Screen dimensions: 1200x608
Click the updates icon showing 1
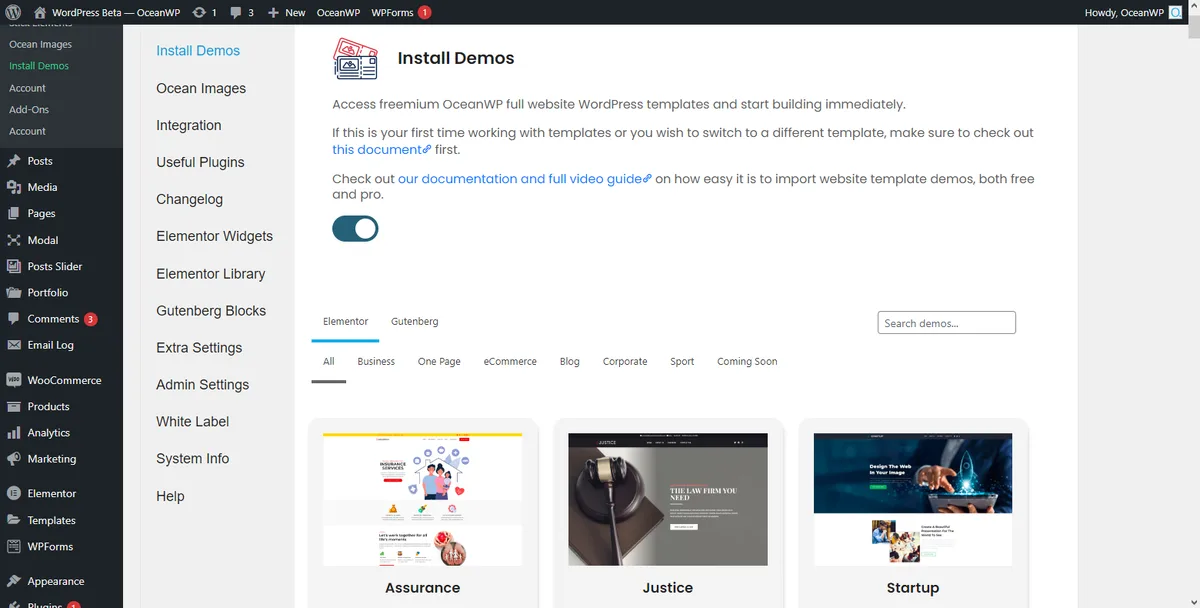point(199,12)
